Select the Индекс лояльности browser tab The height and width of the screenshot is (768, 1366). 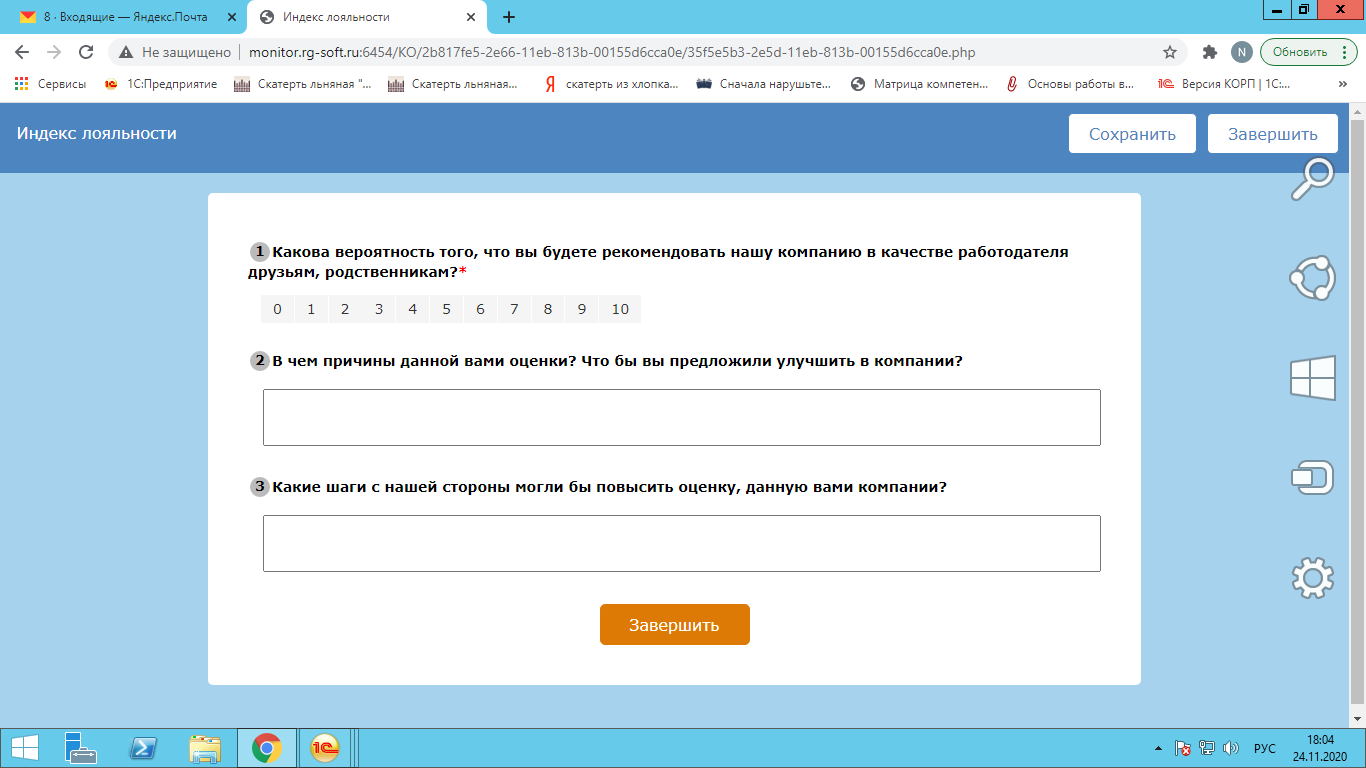(367, 17)
